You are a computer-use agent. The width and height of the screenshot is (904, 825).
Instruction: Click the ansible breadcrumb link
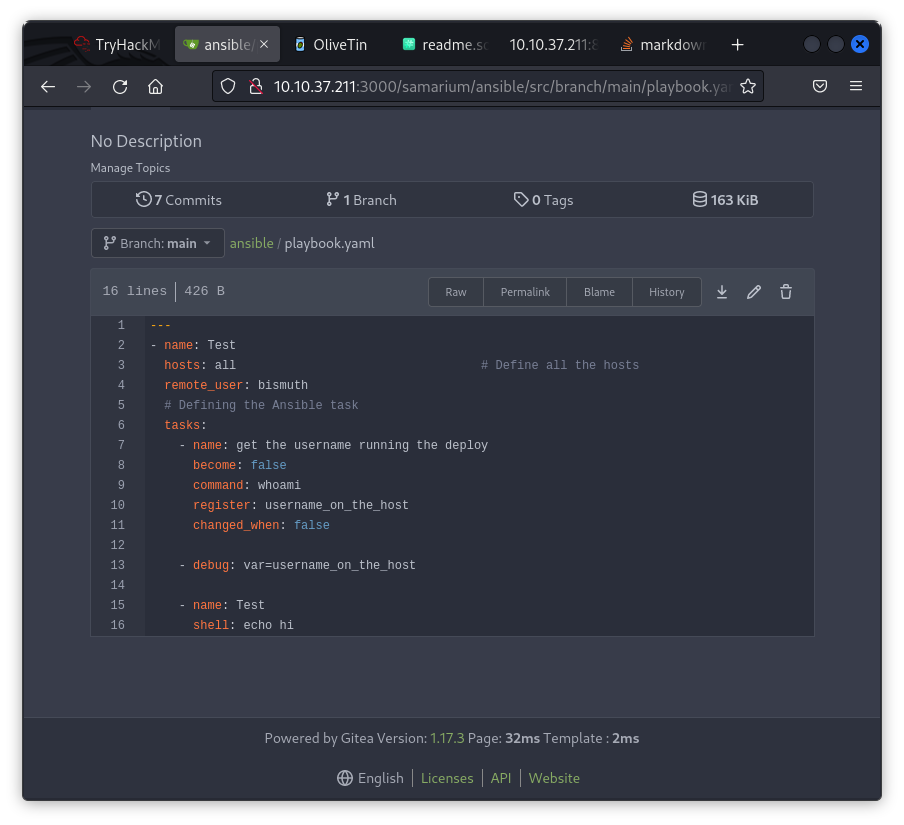coord(251,242)
